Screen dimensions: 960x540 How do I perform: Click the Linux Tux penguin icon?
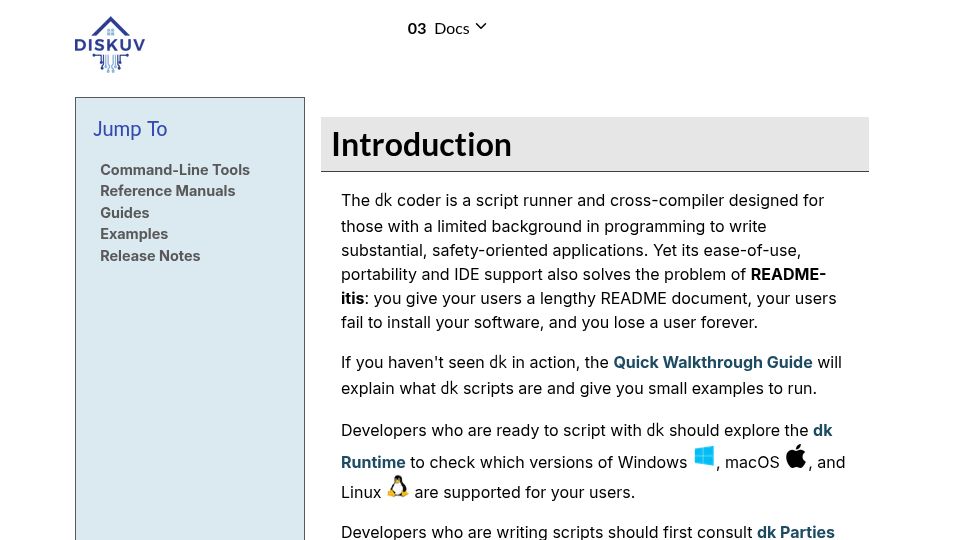[x=397, y=487]
